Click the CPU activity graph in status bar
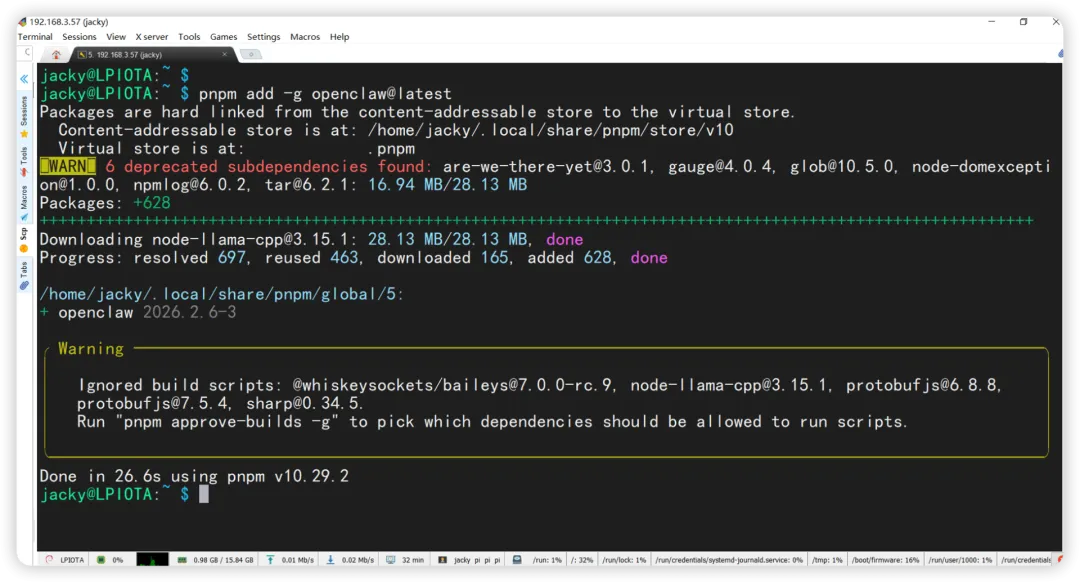The height and width of the screenshot is (582, 1080). [152, 559]
